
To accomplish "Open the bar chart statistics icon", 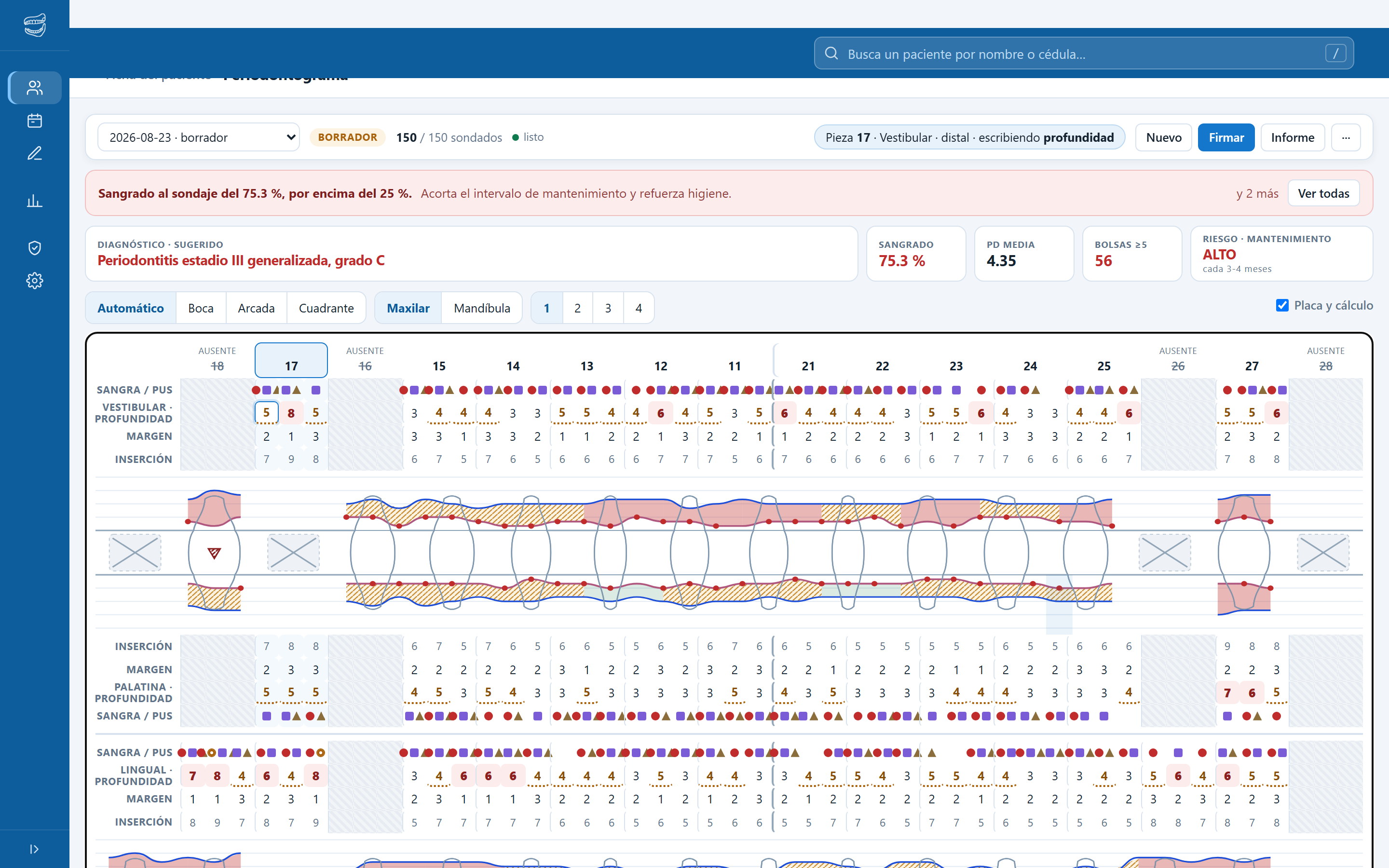I will click(x=35, y=201).
